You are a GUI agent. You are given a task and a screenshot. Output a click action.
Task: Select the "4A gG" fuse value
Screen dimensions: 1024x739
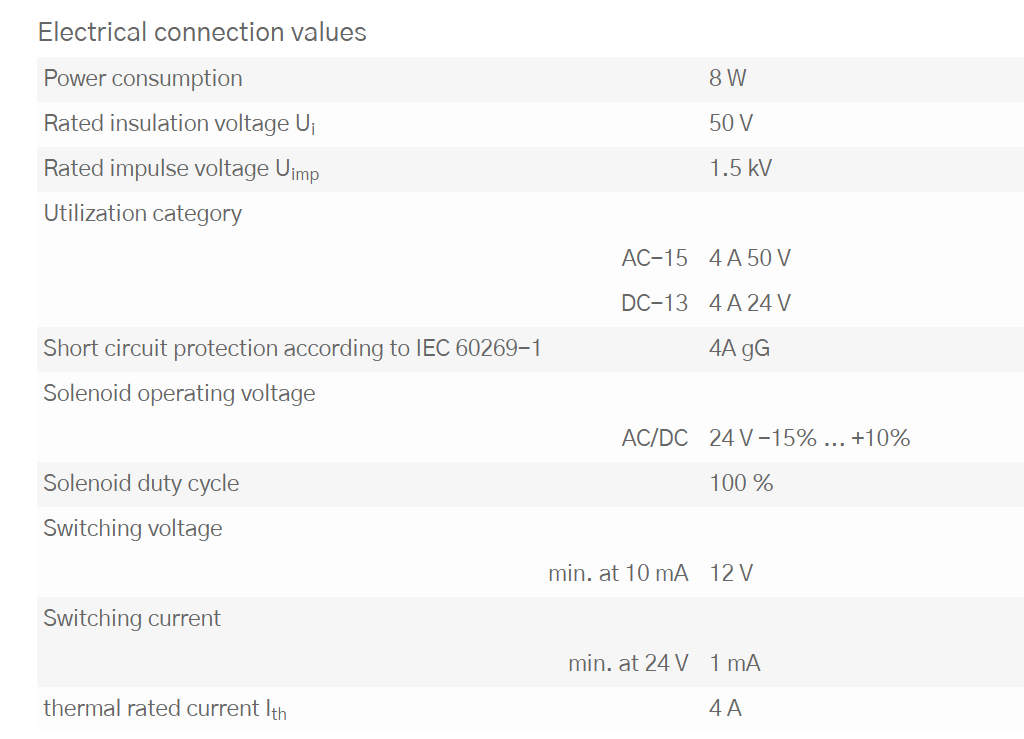click(739, 348)
